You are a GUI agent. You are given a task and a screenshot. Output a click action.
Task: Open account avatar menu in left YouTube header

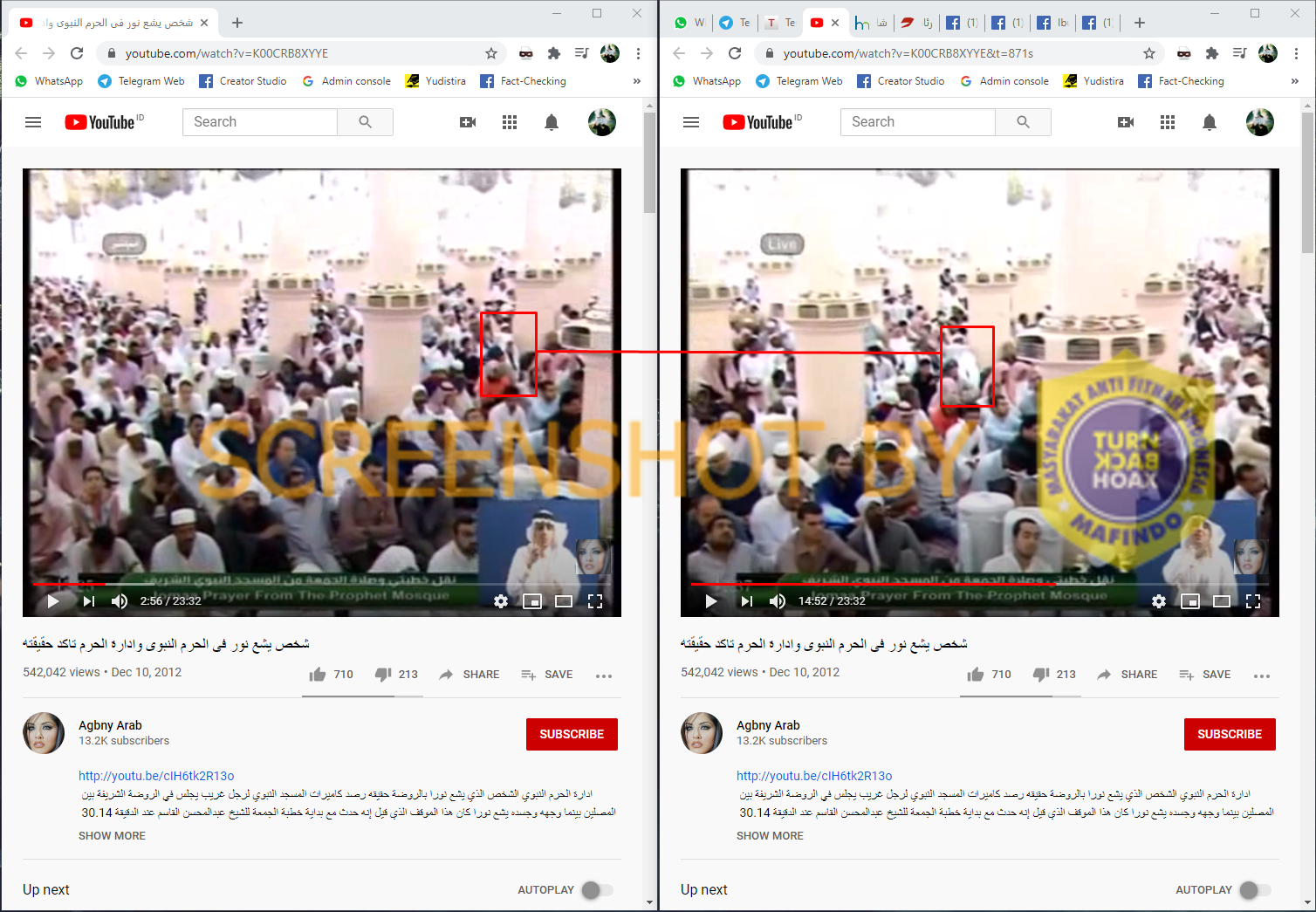pos(602,122)
